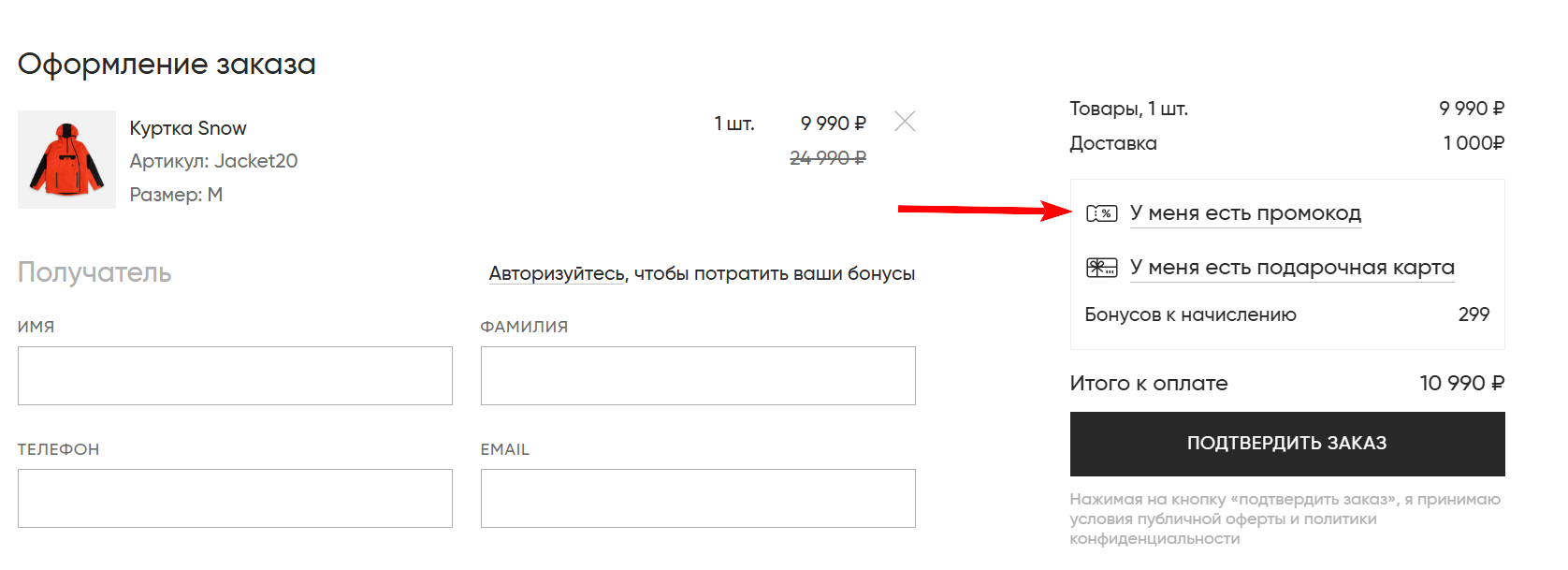Remove Куртка Snow with the X icon
The image size is (1568, 570).
904,121
